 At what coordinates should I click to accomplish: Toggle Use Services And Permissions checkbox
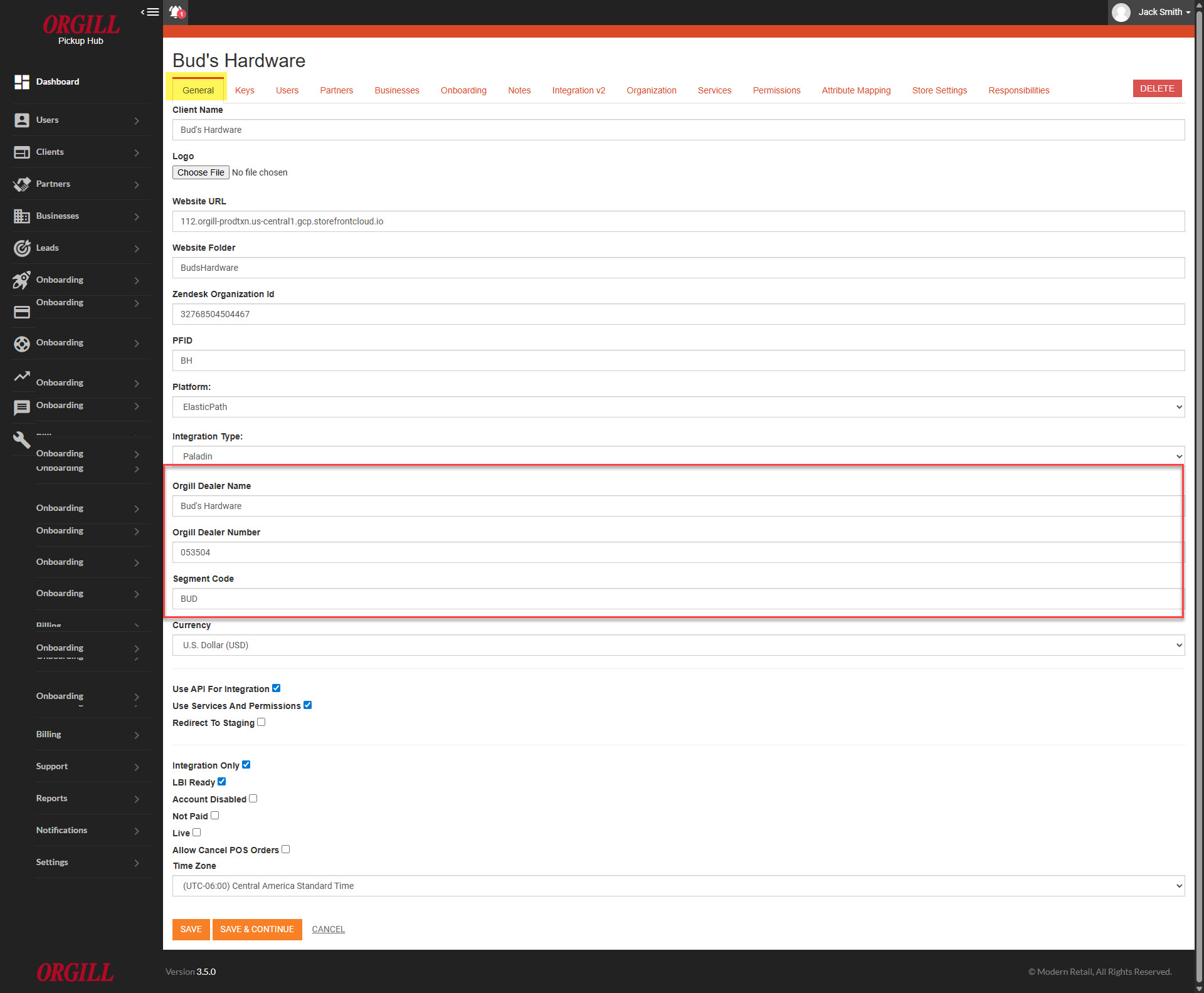click(308, 705)
